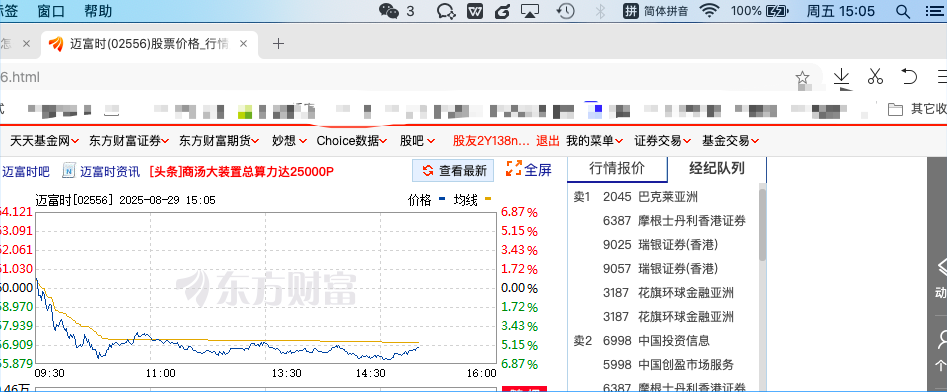Screen dimensions: 947x392
Task: Open the 迈富时资讯 link
Action: (101, 171)
